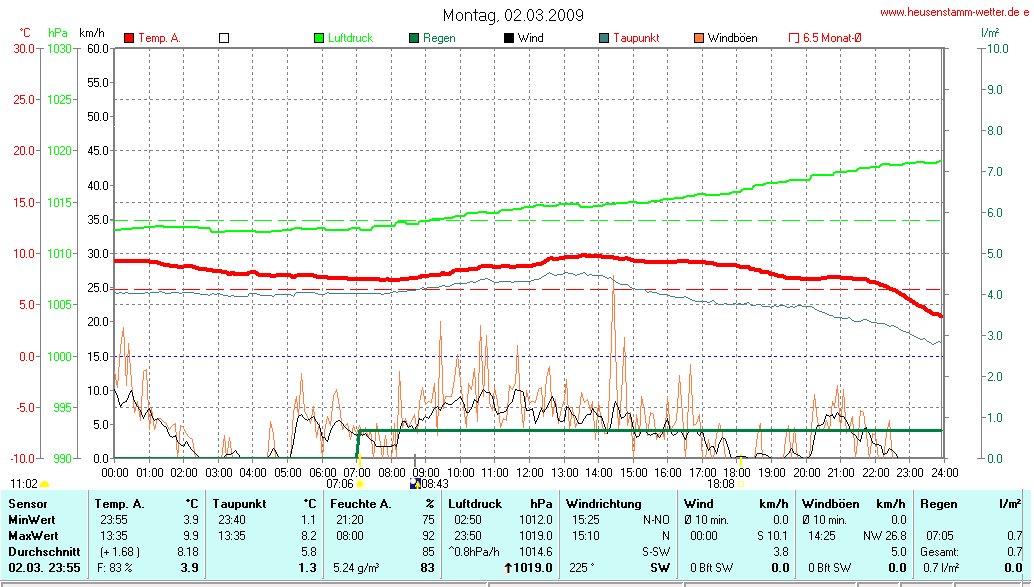This screenshot has height=587, width=1034.
Task: Click the yellow dot beside 11:02
Action: point(44,485)
